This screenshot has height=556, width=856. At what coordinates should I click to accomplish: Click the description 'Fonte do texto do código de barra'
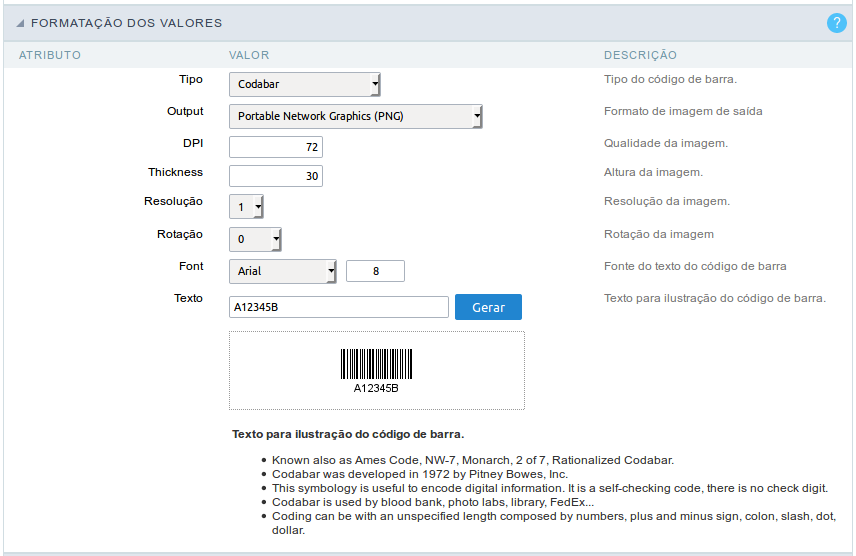pyautogui.click(x=695, y=267)
